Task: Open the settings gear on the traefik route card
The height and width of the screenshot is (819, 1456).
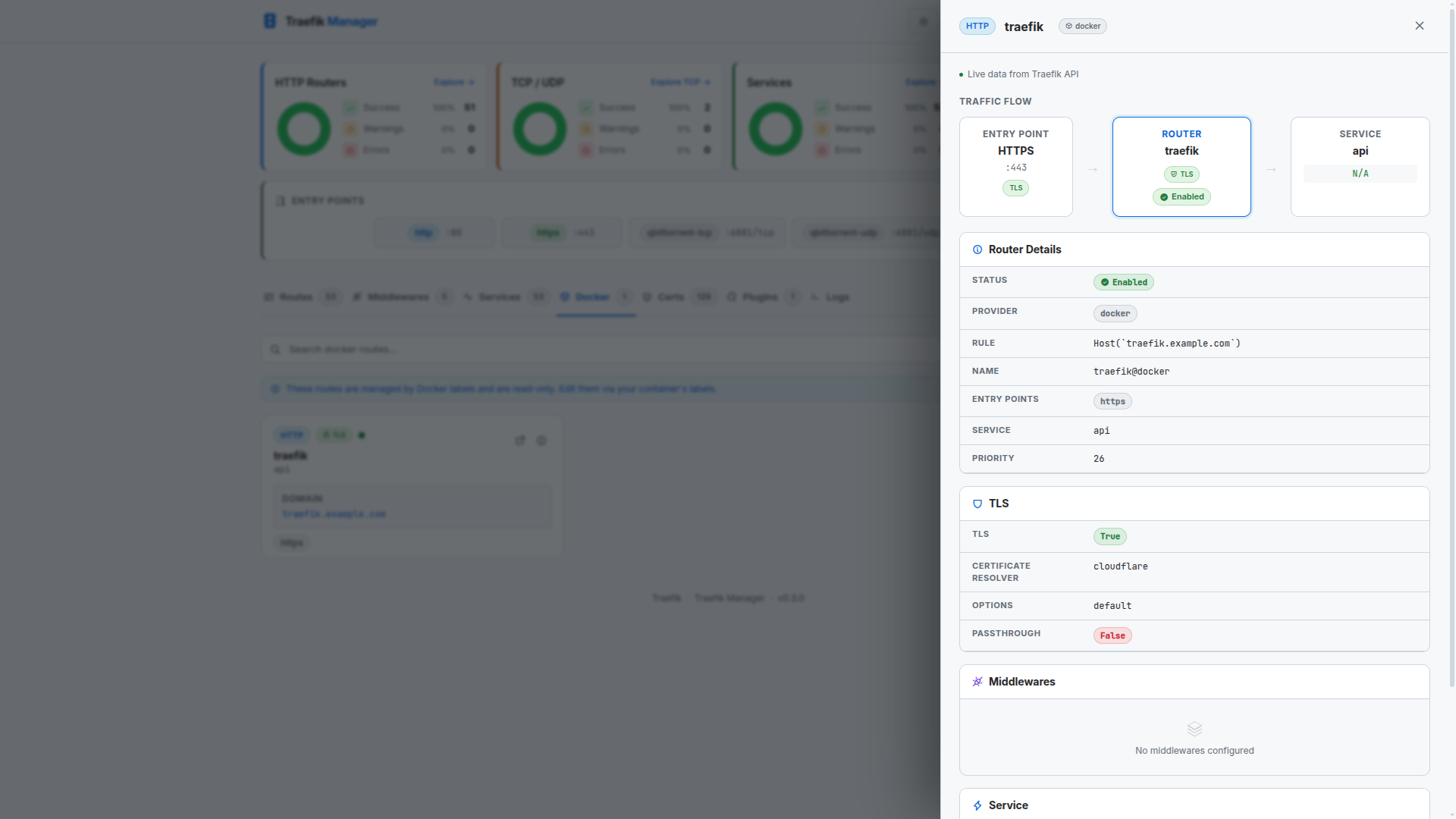Action: click(x=541, y=440)
